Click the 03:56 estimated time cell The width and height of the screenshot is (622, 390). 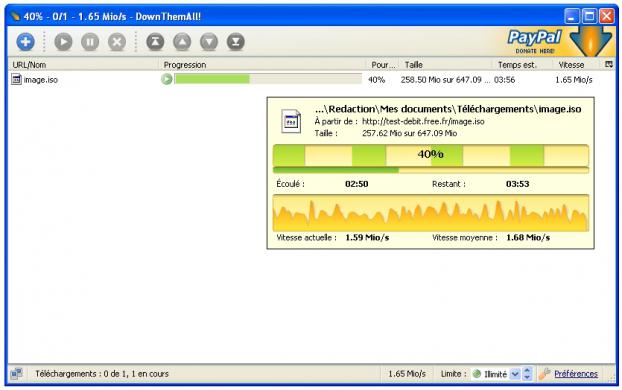504,80
